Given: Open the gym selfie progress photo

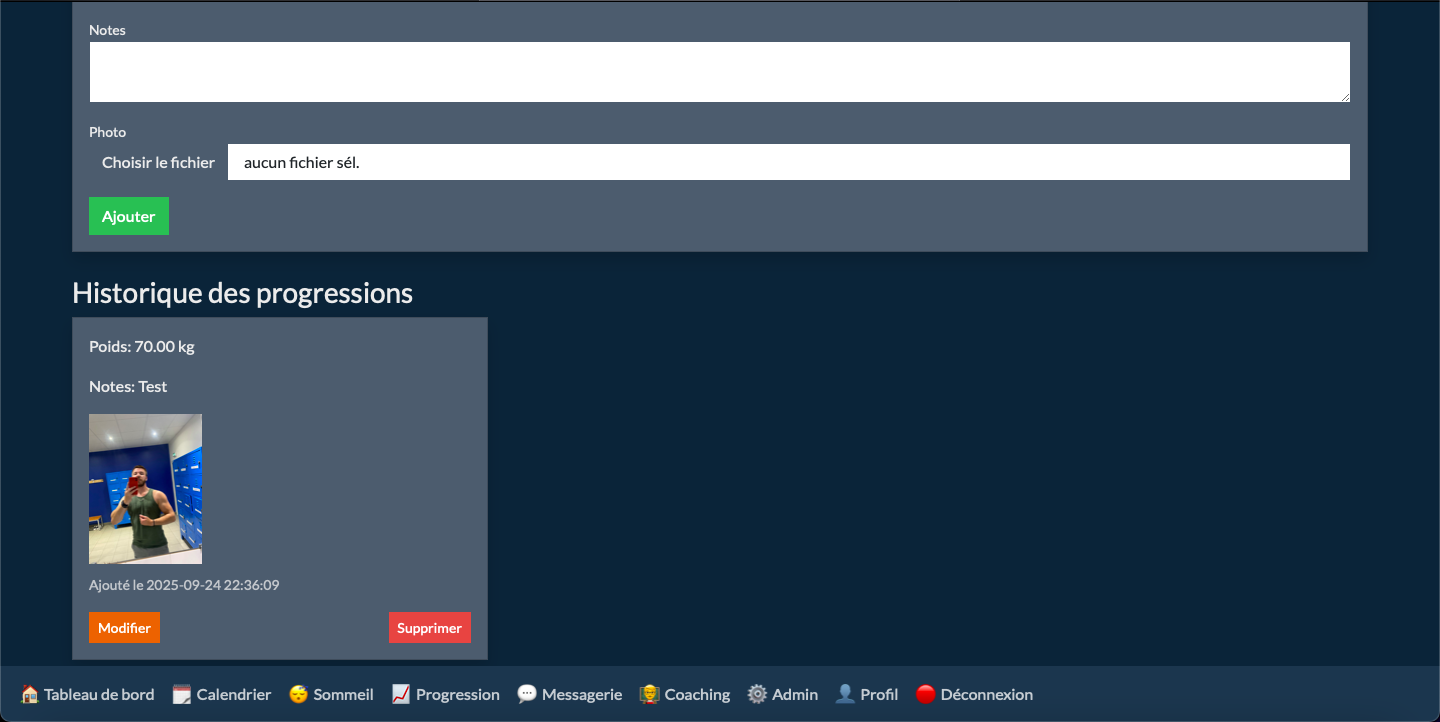Looking at the screenshot, I should coord(145,489).
